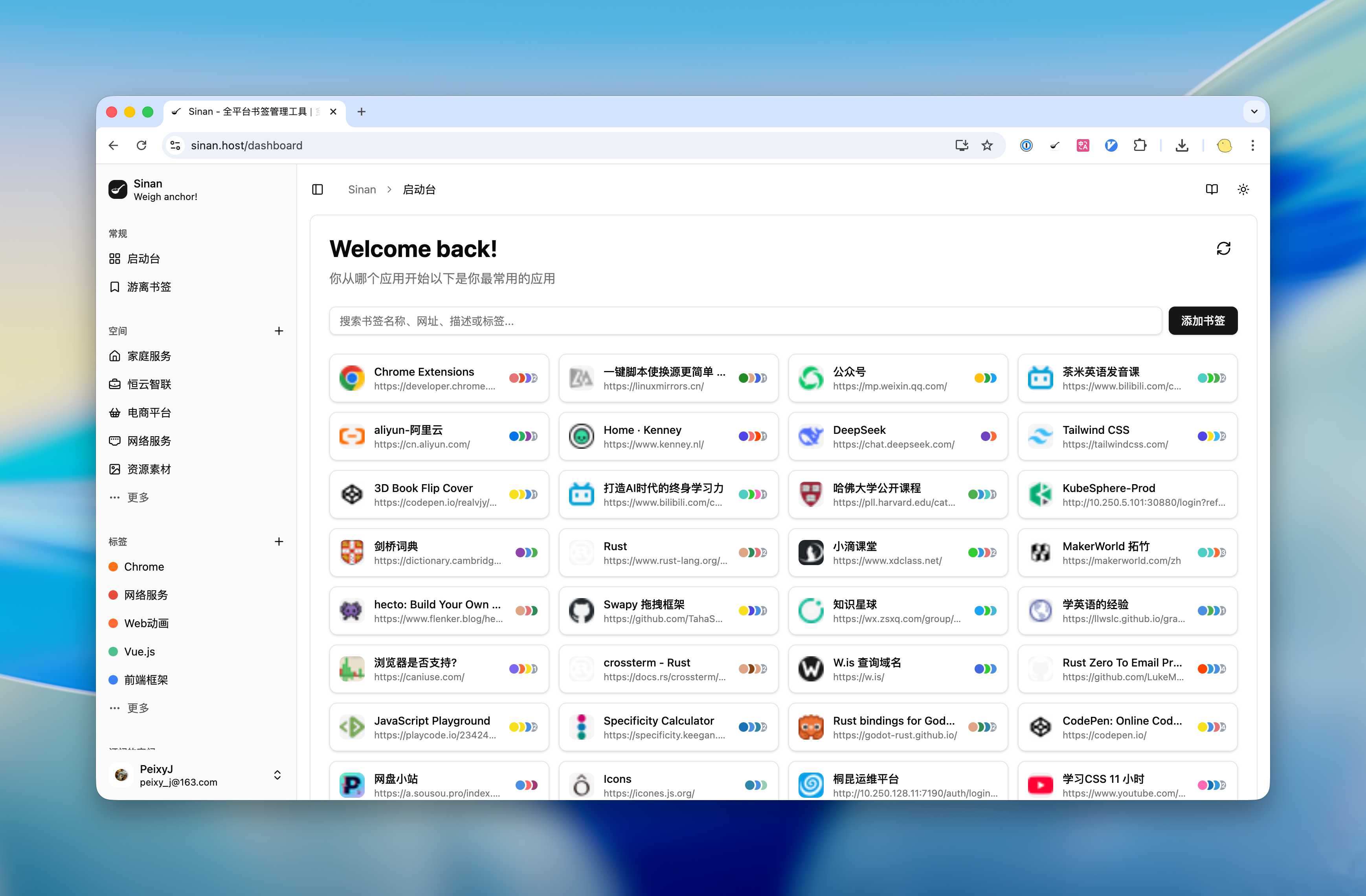Viewport: 1366px width, 896px height.
Task: Open the tab search dropdown arrow
Action: point(1254,111)
